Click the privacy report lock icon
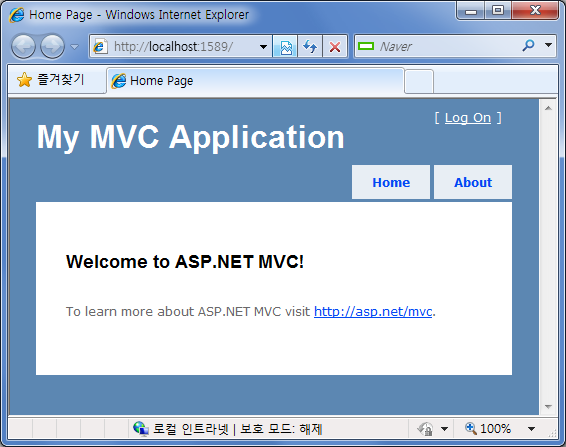Screen dimensions: 566x447 click(425, 429)
